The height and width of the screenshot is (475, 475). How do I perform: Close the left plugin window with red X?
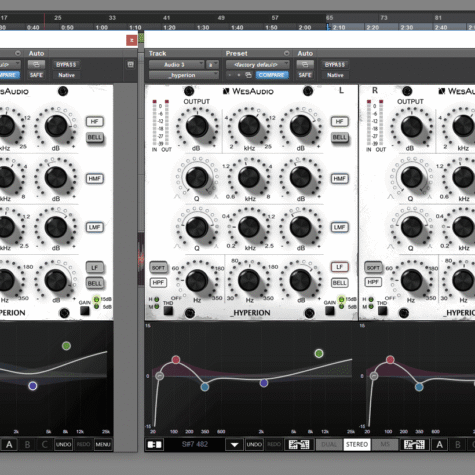132,40
